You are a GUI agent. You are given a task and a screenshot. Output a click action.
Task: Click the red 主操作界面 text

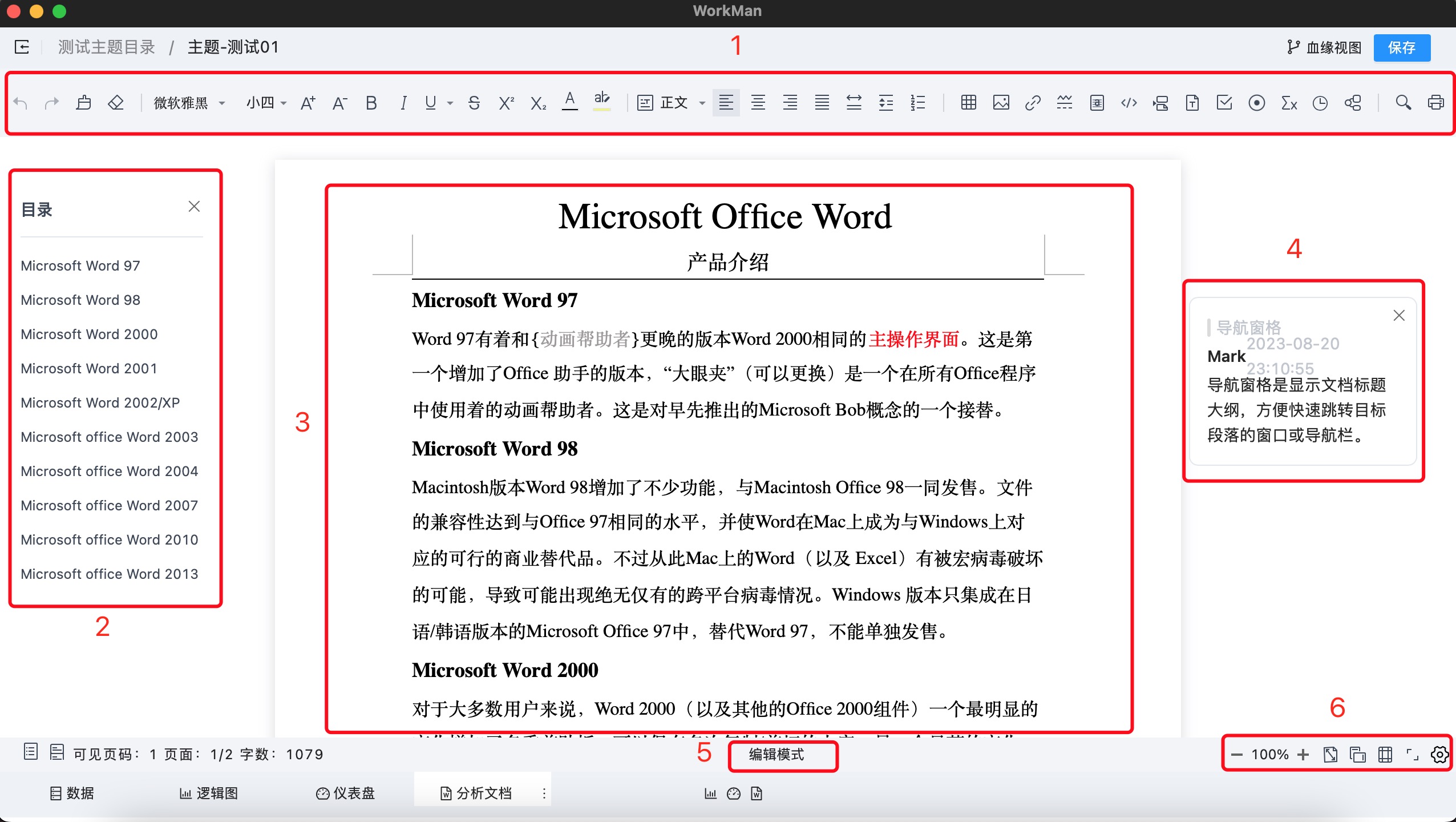(913, 339)
